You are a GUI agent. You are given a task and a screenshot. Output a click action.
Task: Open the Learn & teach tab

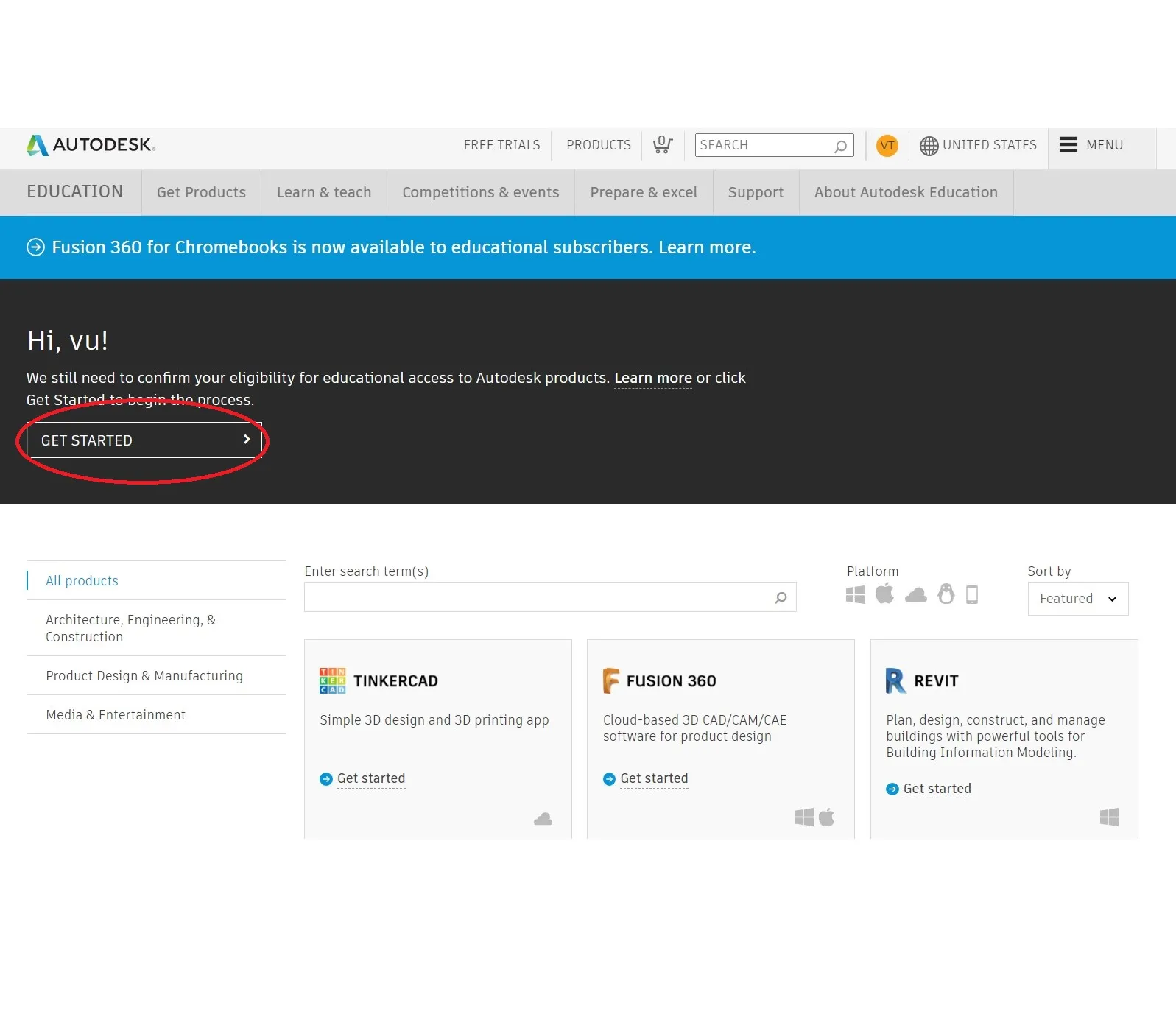click(x=324, y=192)
